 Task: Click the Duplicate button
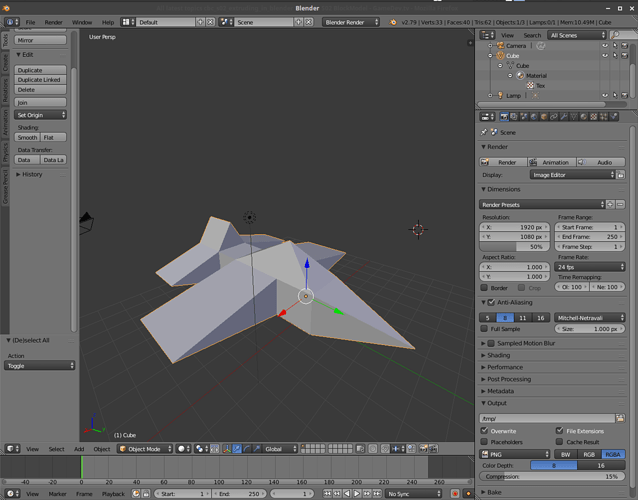click(x=40, y=70)
